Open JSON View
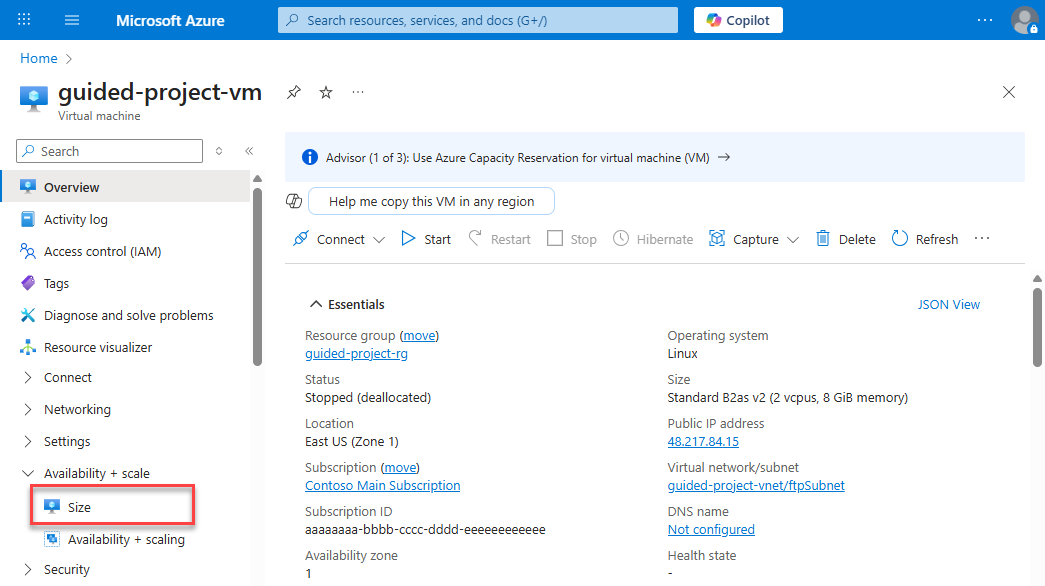 (x=948, y=305)
